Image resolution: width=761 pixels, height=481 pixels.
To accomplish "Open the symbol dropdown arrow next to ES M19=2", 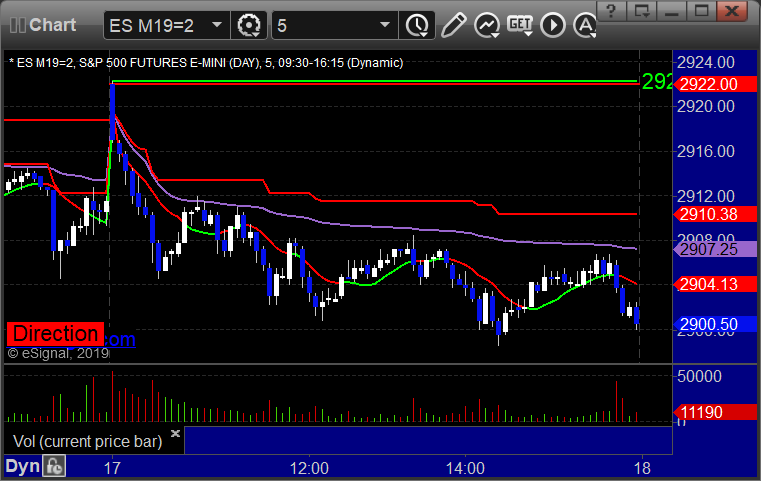I will [217, 25].
